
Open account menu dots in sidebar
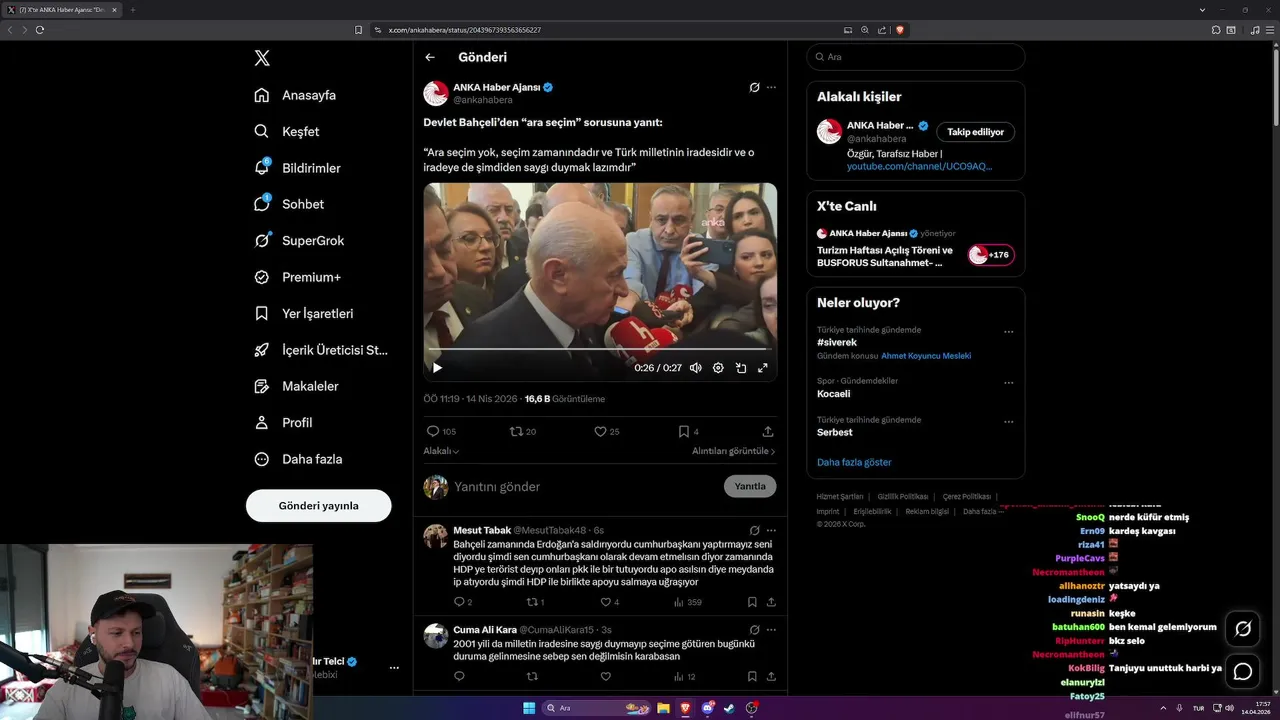click(394, 667)
